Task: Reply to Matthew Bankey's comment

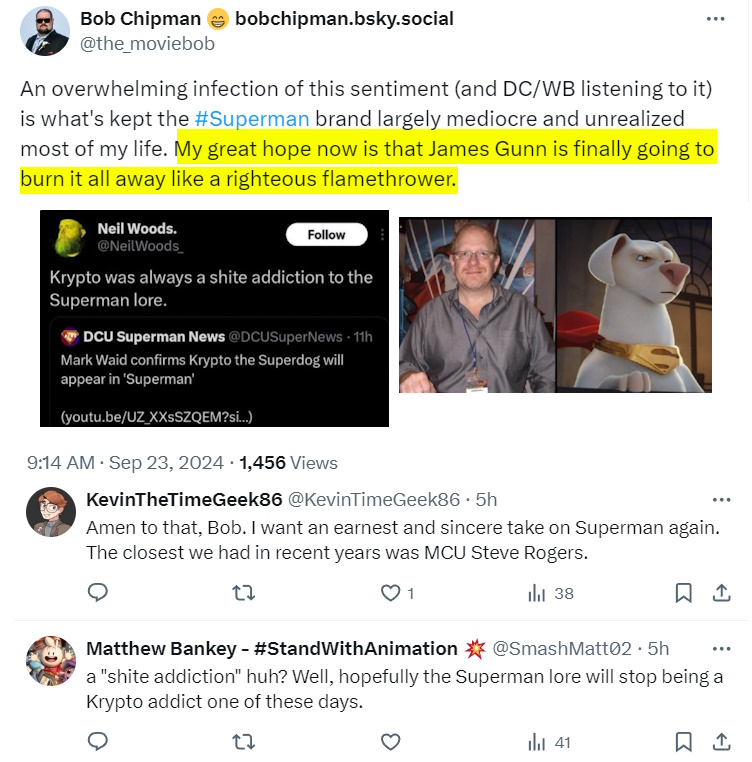Action: 98,741
